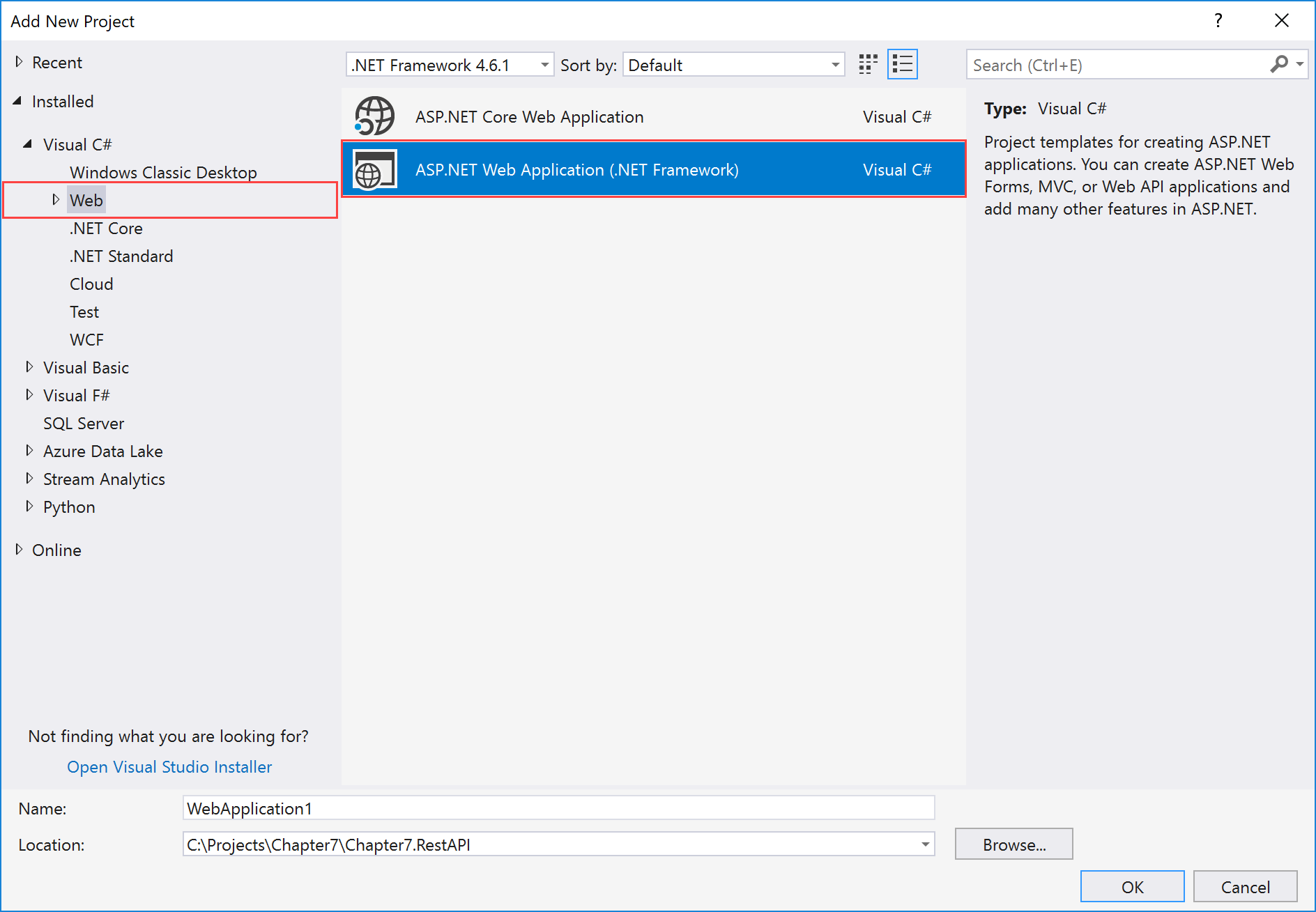Open Visual Studio Installer link
Image resolution: width=1316 pixels, height=912 pixels.
(169, 766)
